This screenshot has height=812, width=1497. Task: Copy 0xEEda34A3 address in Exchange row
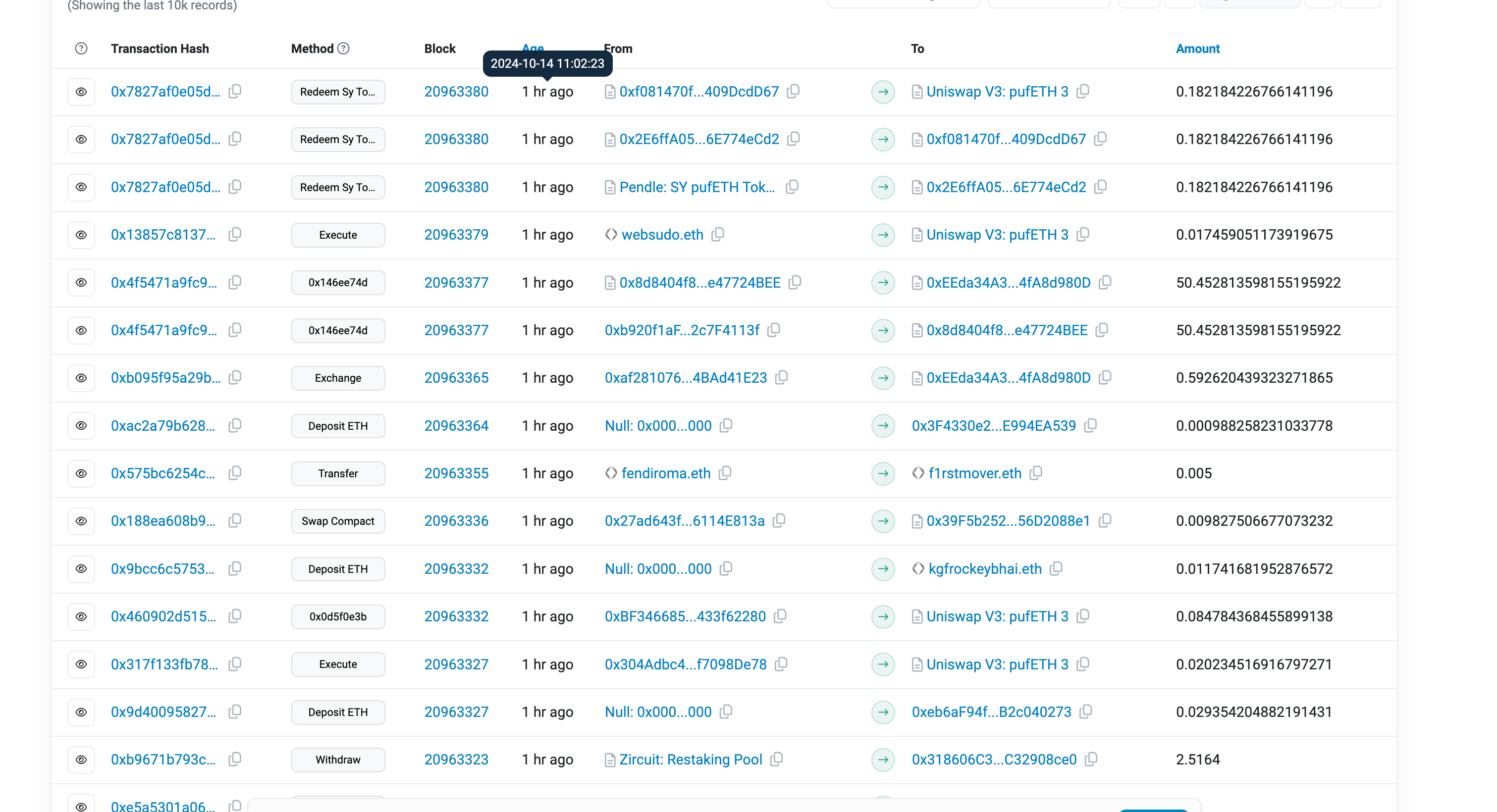tap(1105, 378)
